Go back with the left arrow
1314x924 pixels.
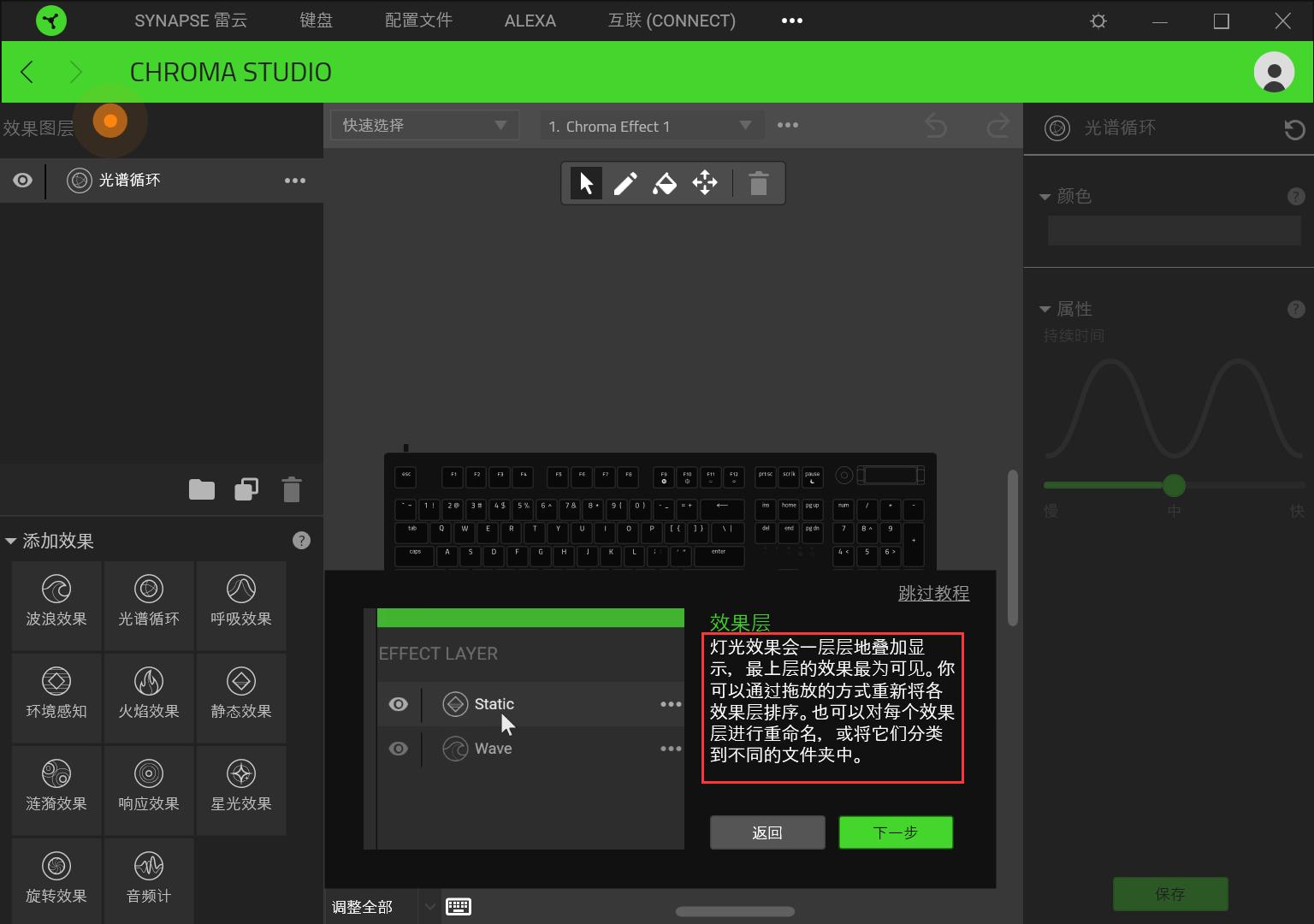click(x=27, y=72)
